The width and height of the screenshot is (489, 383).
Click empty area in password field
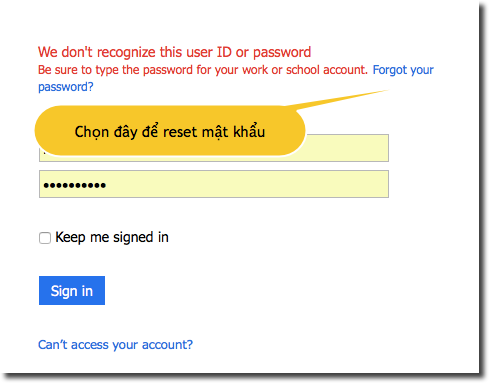[247, 184]
